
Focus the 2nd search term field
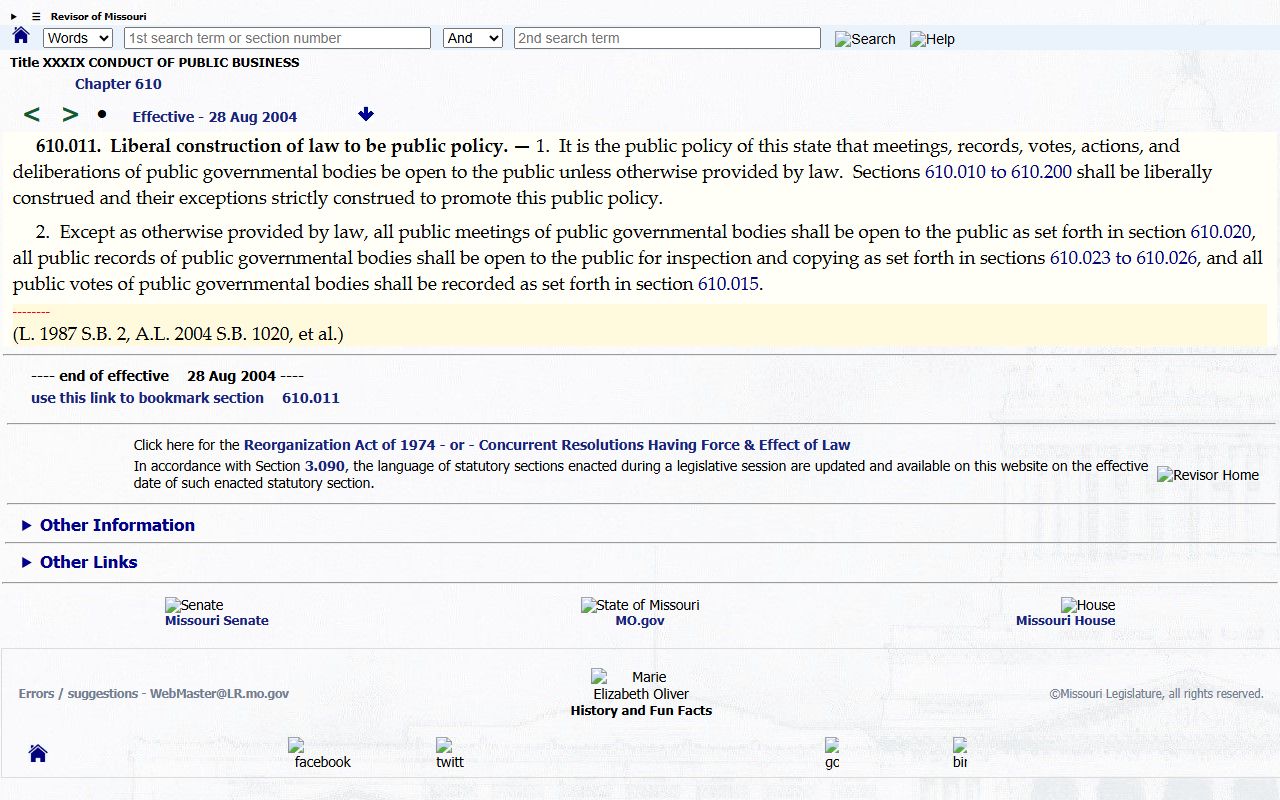click(667, 38)
